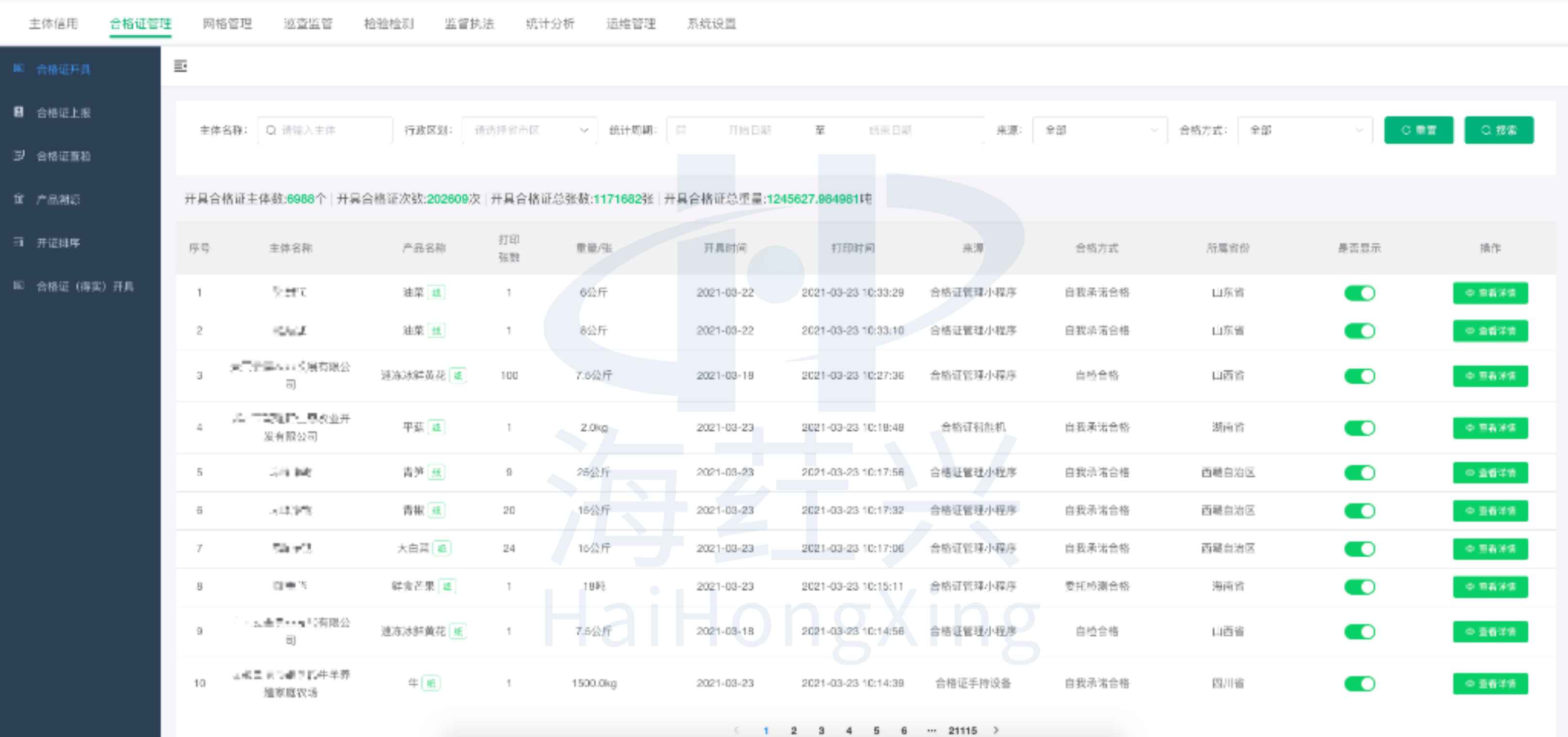Turn off display switch for row 10
Viewport: 1568px width, 737px height.
1359,683
